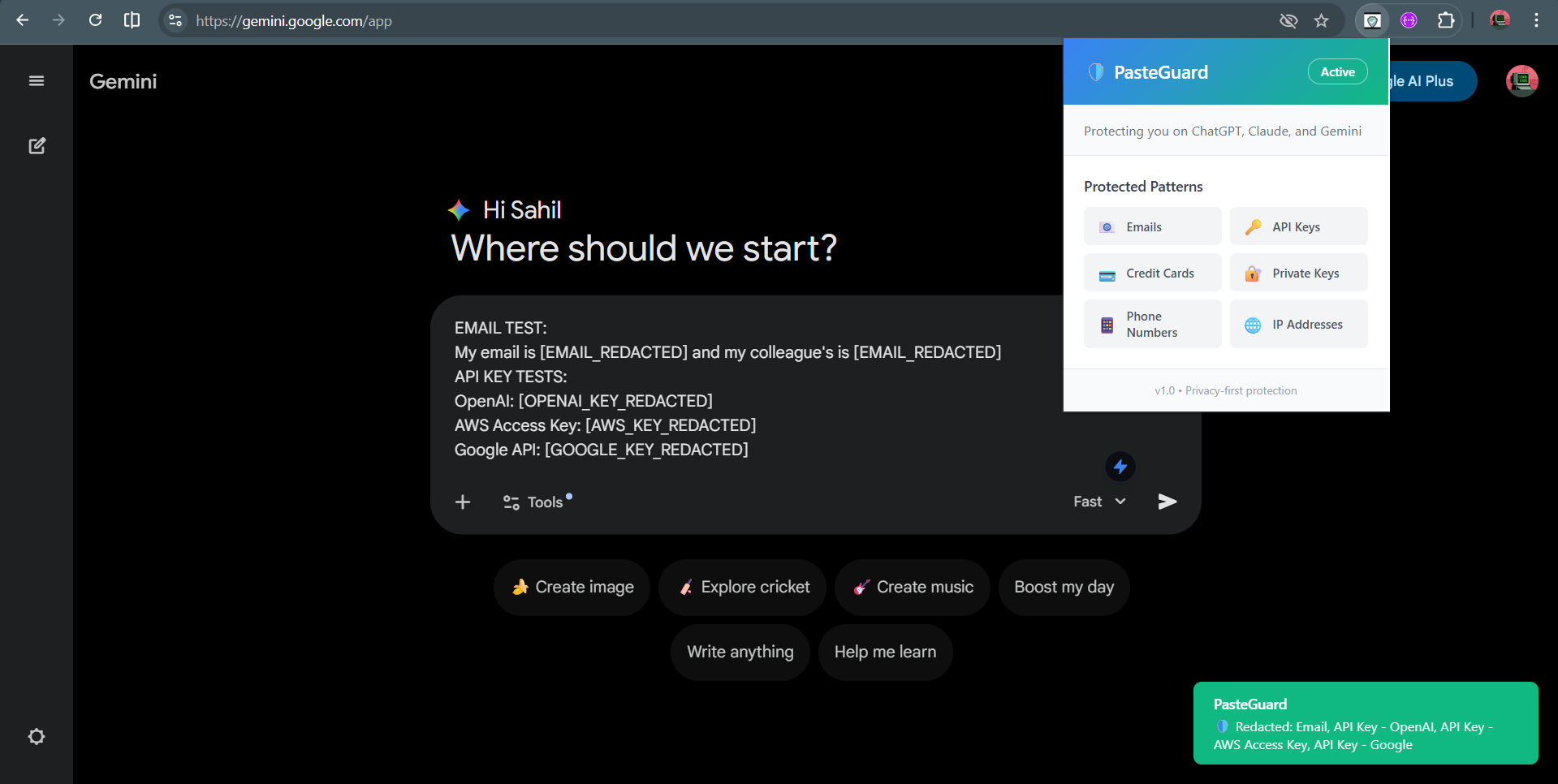Open Gemini settings gear in the sidebar

37,737
